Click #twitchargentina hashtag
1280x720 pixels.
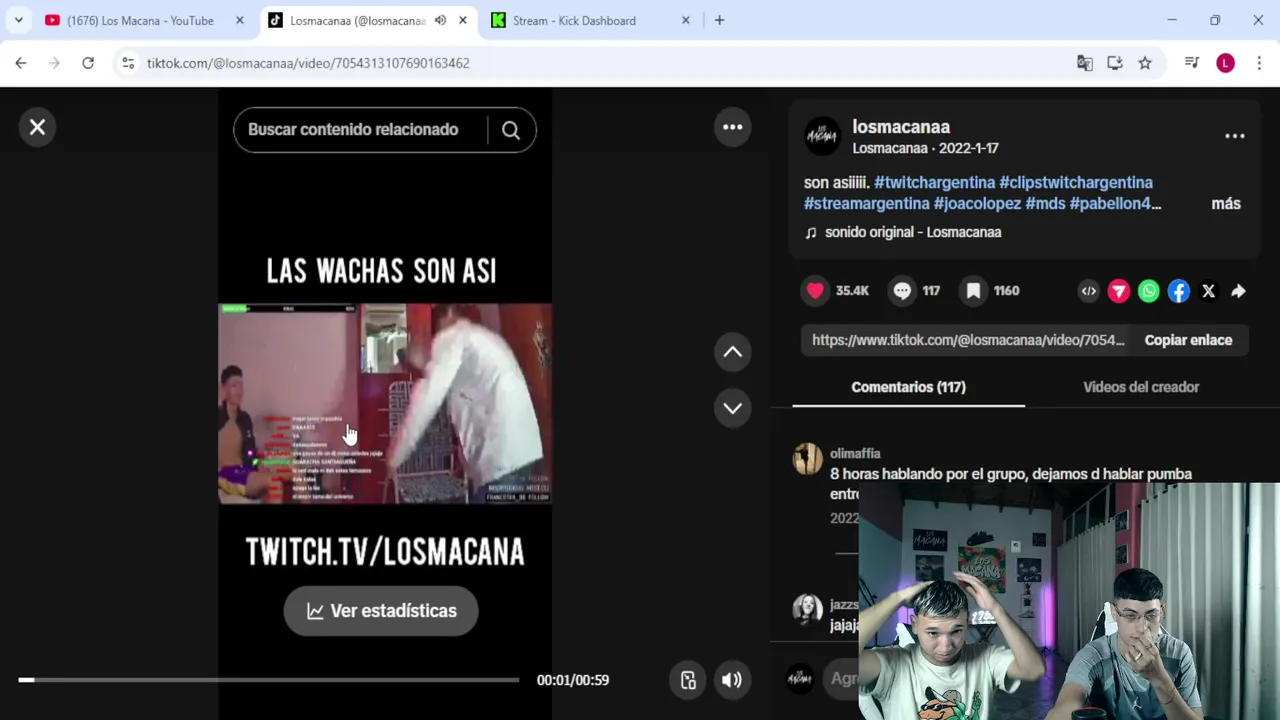934,183
